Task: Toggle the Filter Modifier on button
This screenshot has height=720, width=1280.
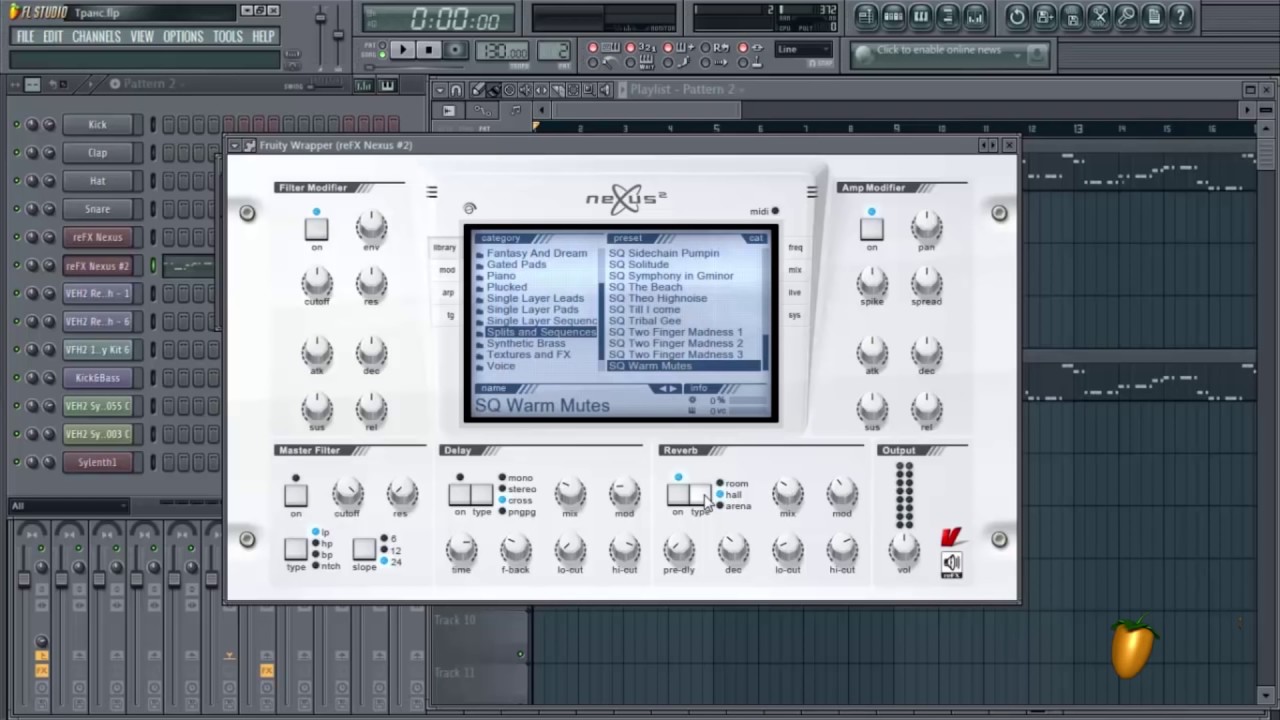Action: pos(316,229)
